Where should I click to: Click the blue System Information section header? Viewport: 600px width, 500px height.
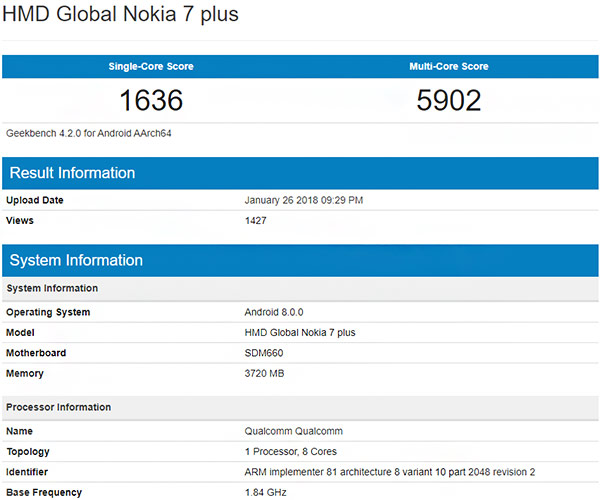click(x=76, y=260)
